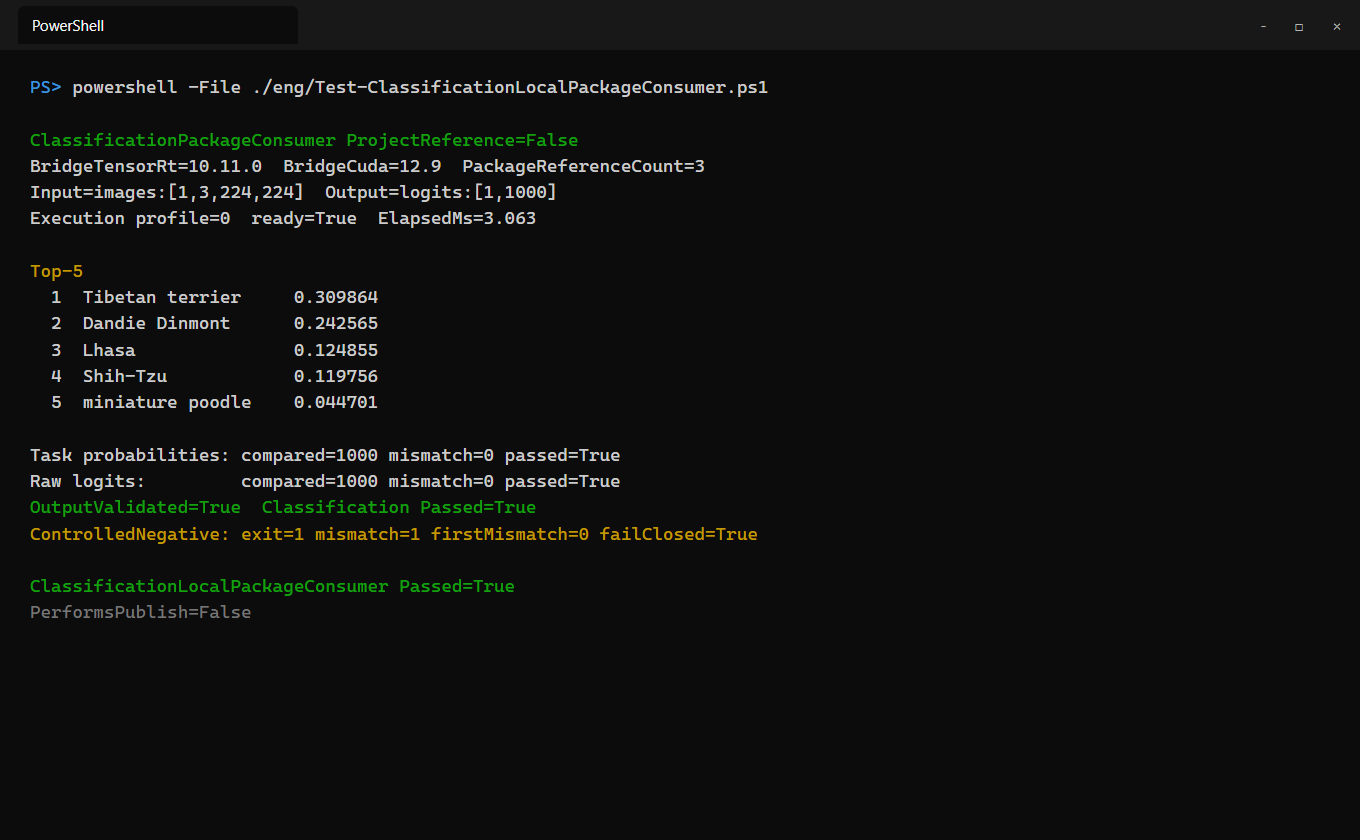The image size is (1360, 840).
Task: Click failClosed=True text
Action: click(x=679, y=534)
